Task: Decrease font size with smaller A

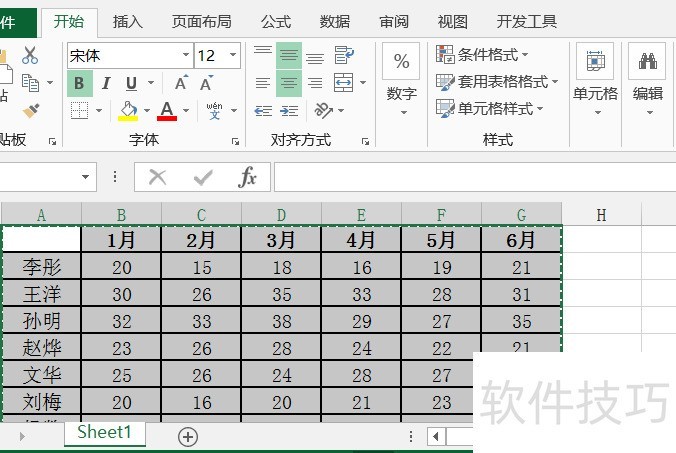Action: coord(206,83)
